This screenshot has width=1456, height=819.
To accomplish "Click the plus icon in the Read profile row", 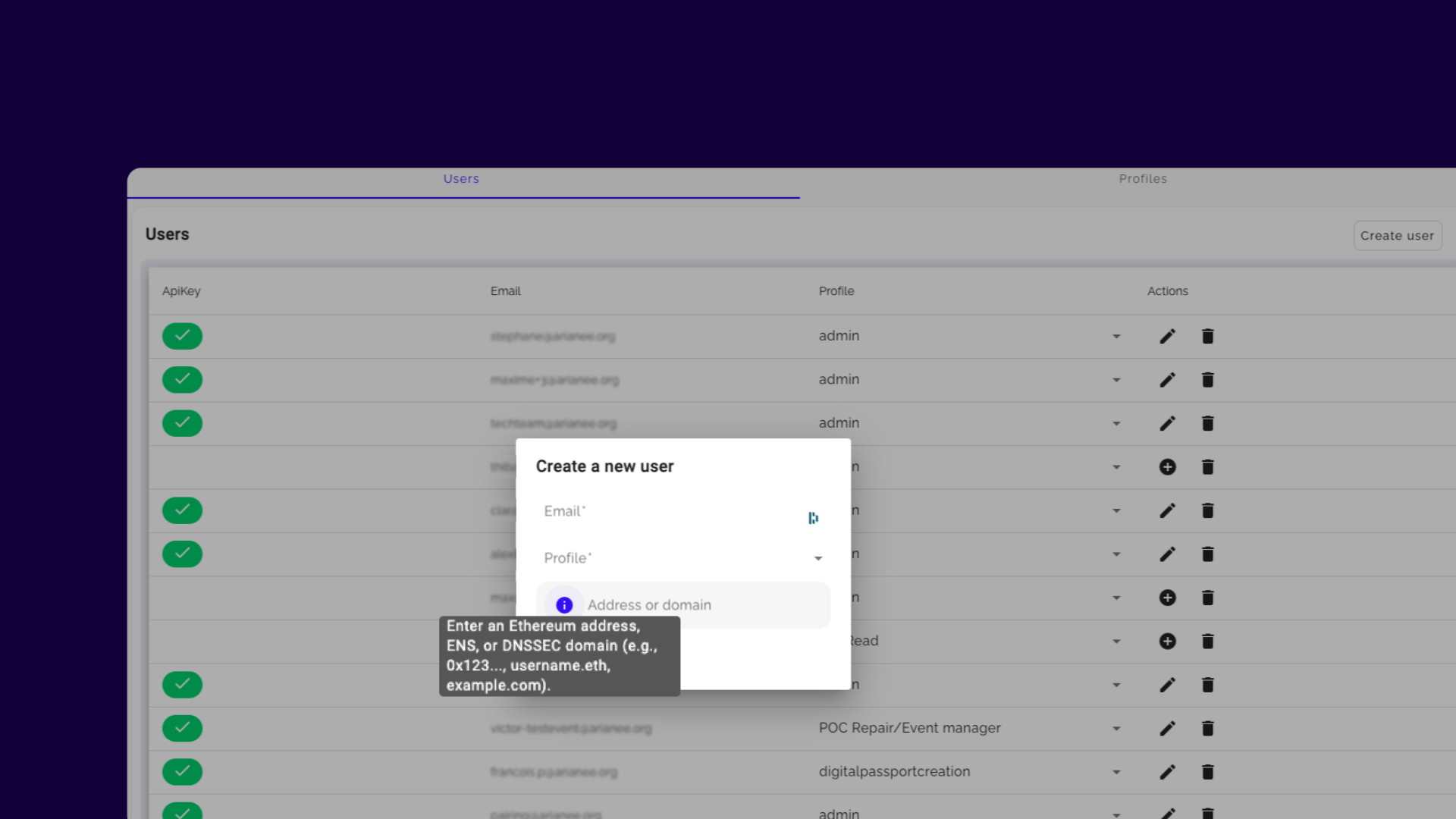I will (x=1167, y=642).
